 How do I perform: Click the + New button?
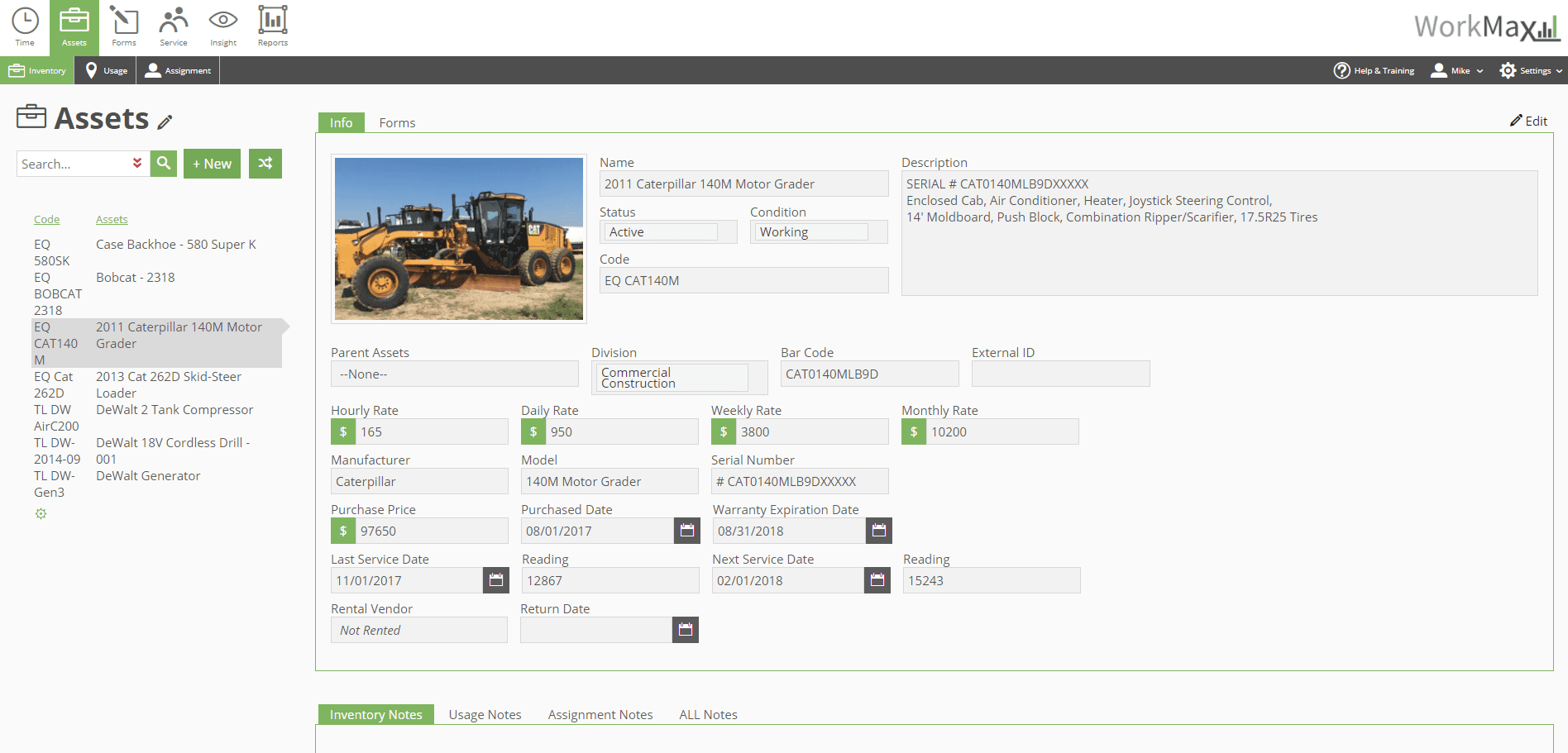click(x=212, y=163)
